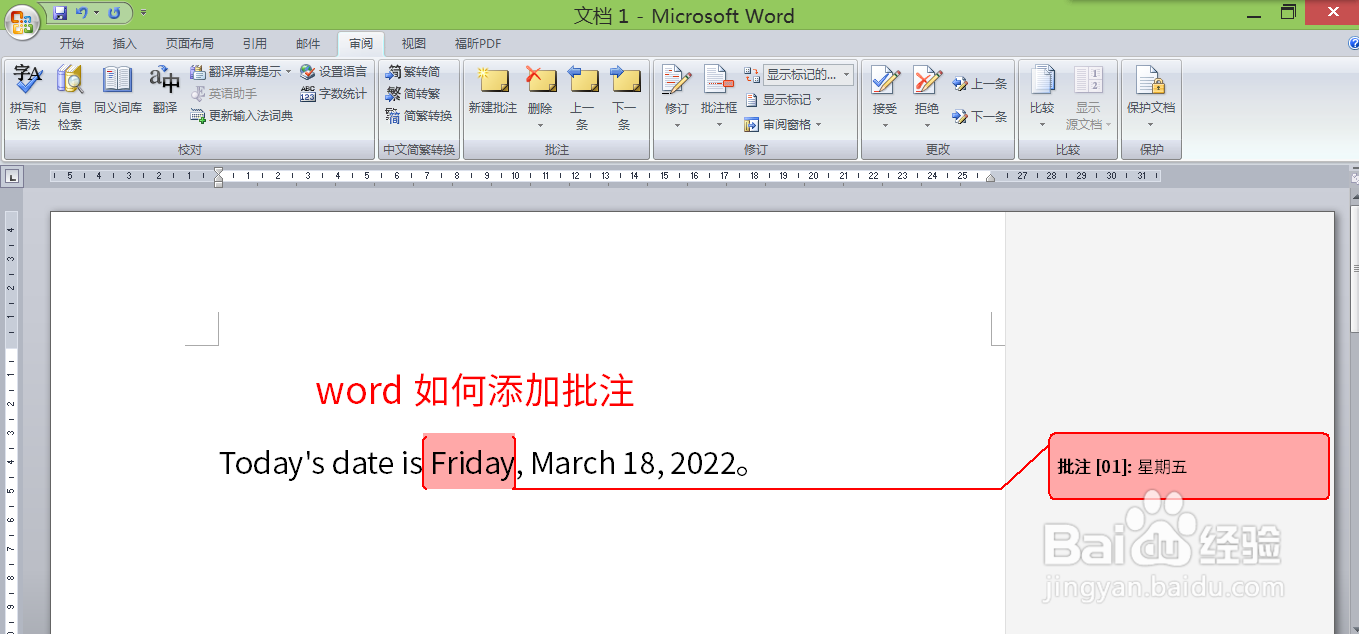Click the heading word 如何添加批注

click(x=524, y=390)
